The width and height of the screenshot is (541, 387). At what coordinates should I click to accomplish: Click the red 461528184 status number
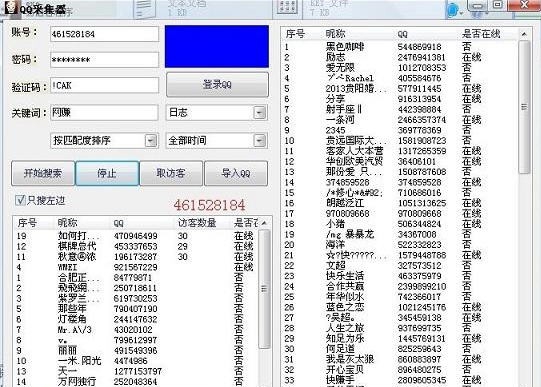coord(209,205)
